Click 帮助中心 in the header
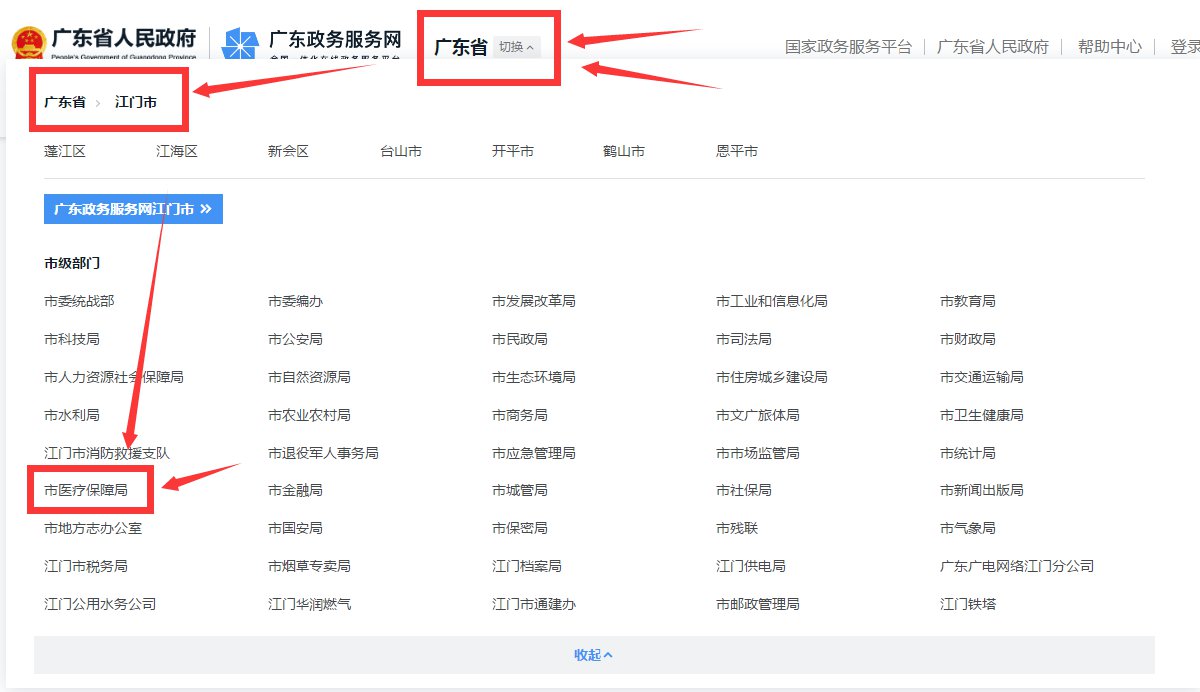This screenshot has width=1200, height=692. click(x=1109, y=47)
